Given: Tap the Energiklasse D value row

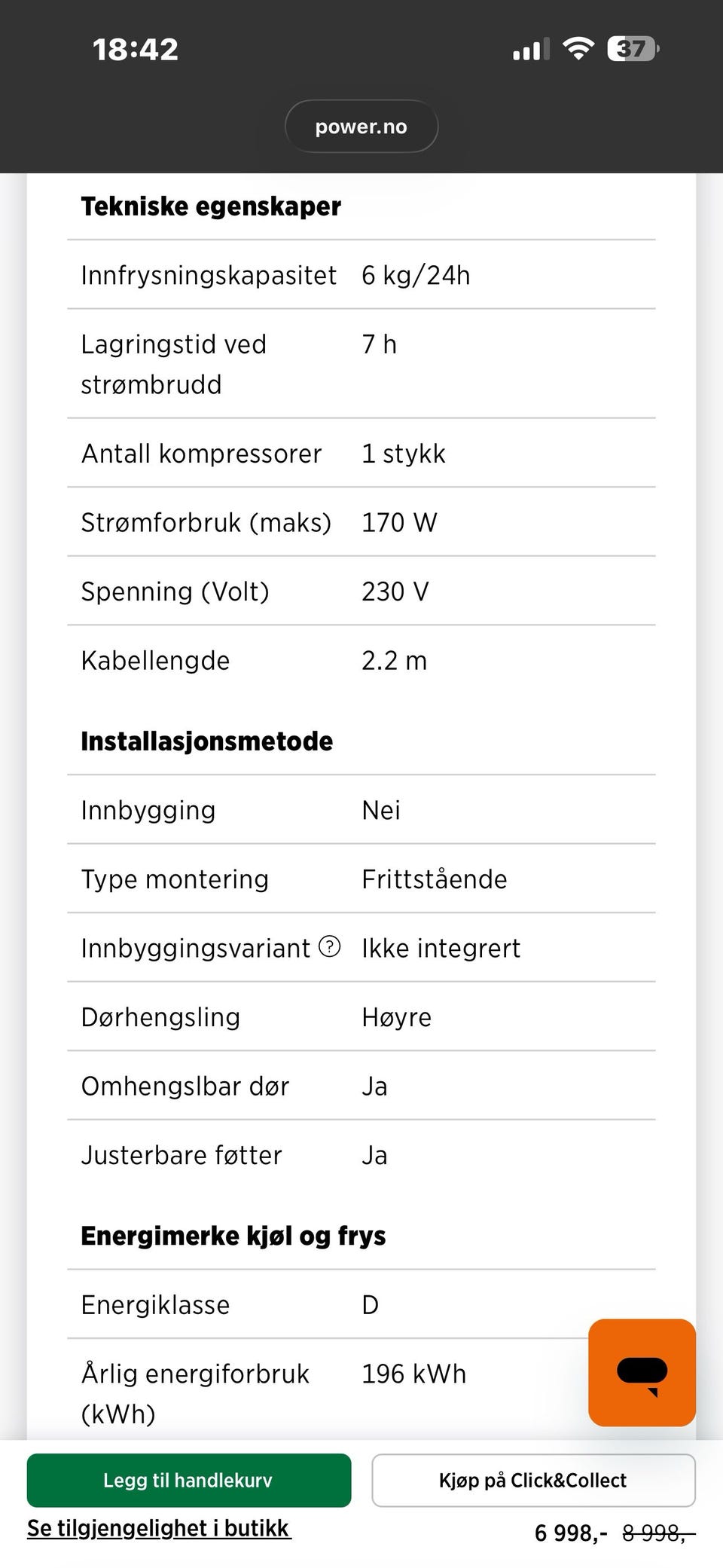Looking at the screenshot, I should click(x=361, y=1304).
